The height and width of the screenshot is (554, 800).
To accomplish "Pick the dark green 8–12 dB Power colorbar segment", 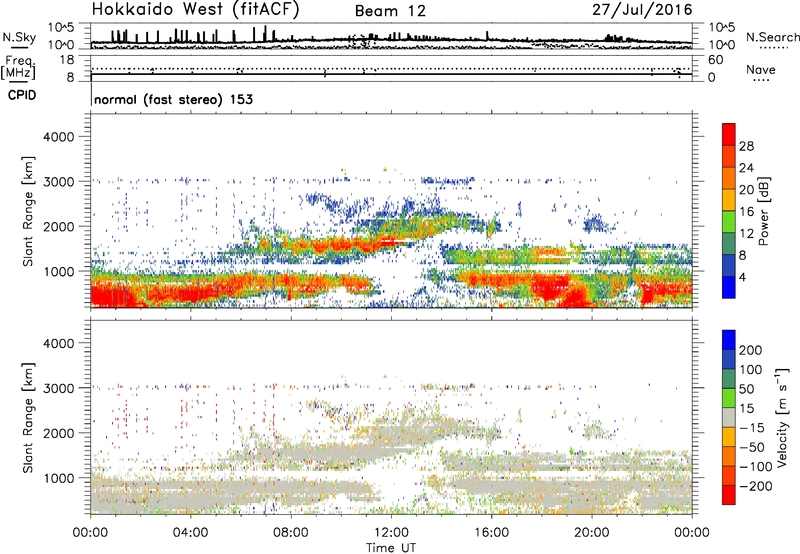I will pyautogui.click(x=729, y=243).
